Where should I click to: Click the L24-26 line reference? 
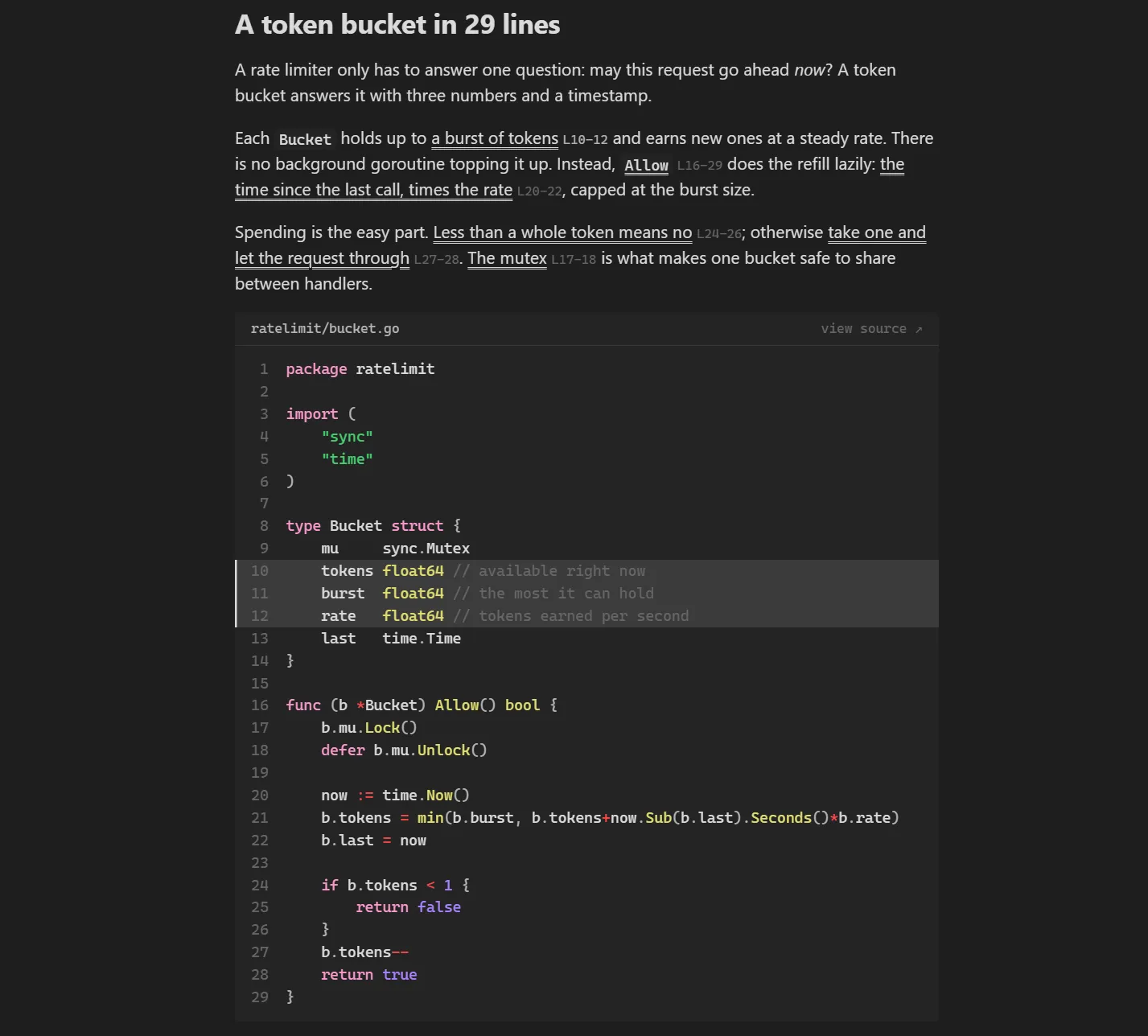[x=719, y=234]
